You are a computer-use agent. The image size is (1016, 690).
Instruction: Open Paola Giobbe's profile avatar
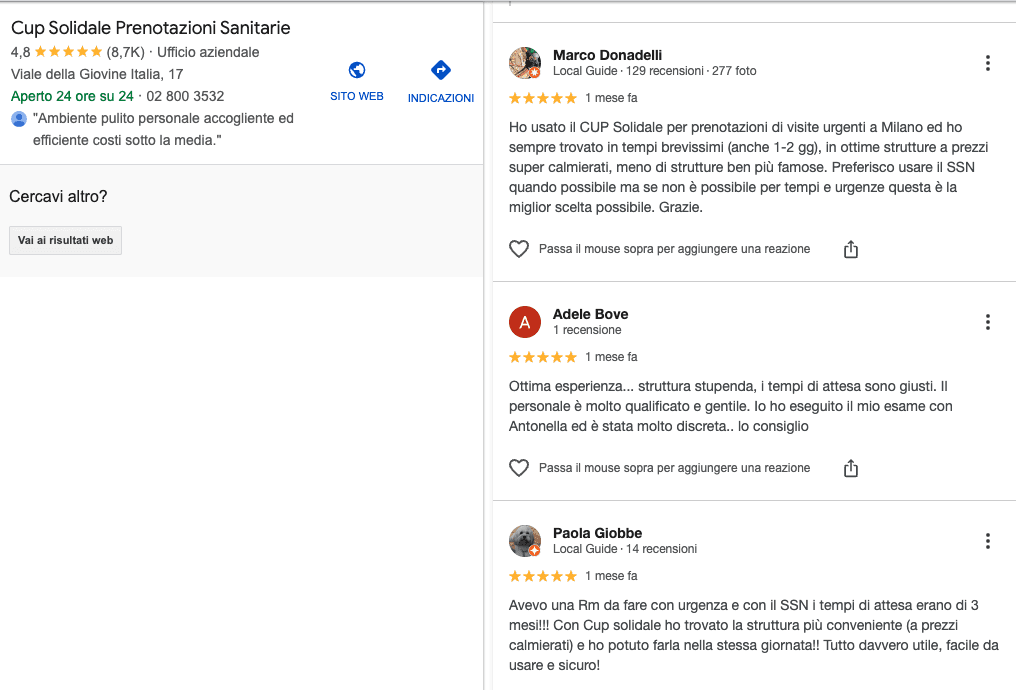coord(524,540)
